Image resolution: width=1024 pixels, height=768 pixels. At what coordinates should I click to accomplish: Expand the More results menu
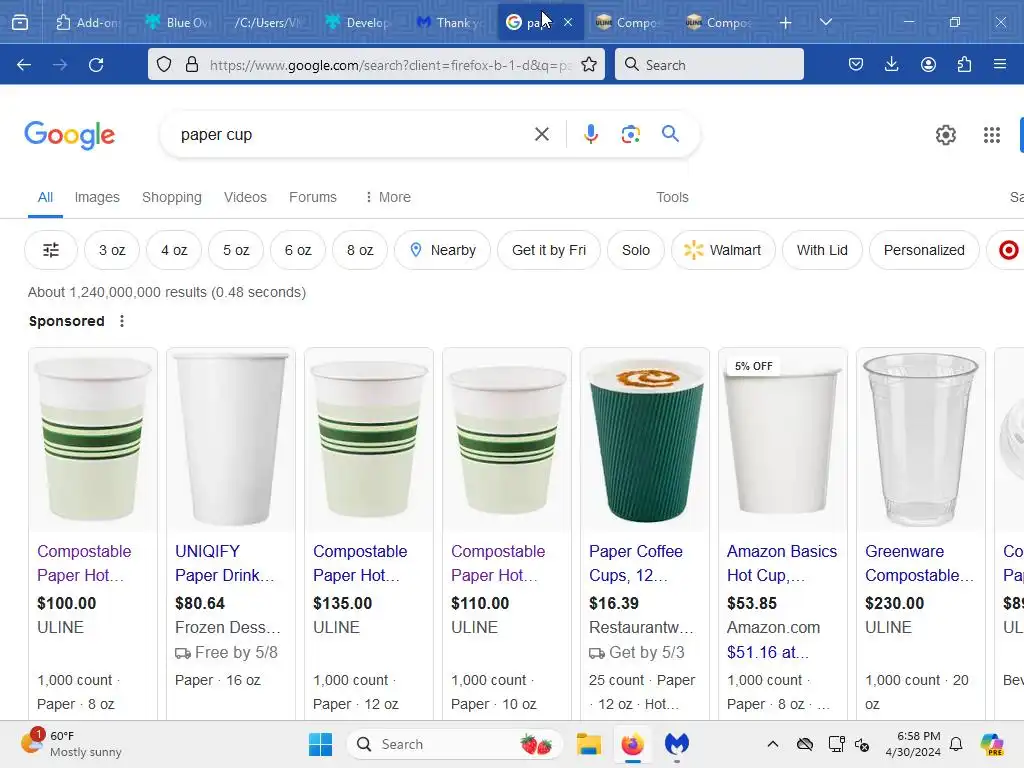[388, 197]
